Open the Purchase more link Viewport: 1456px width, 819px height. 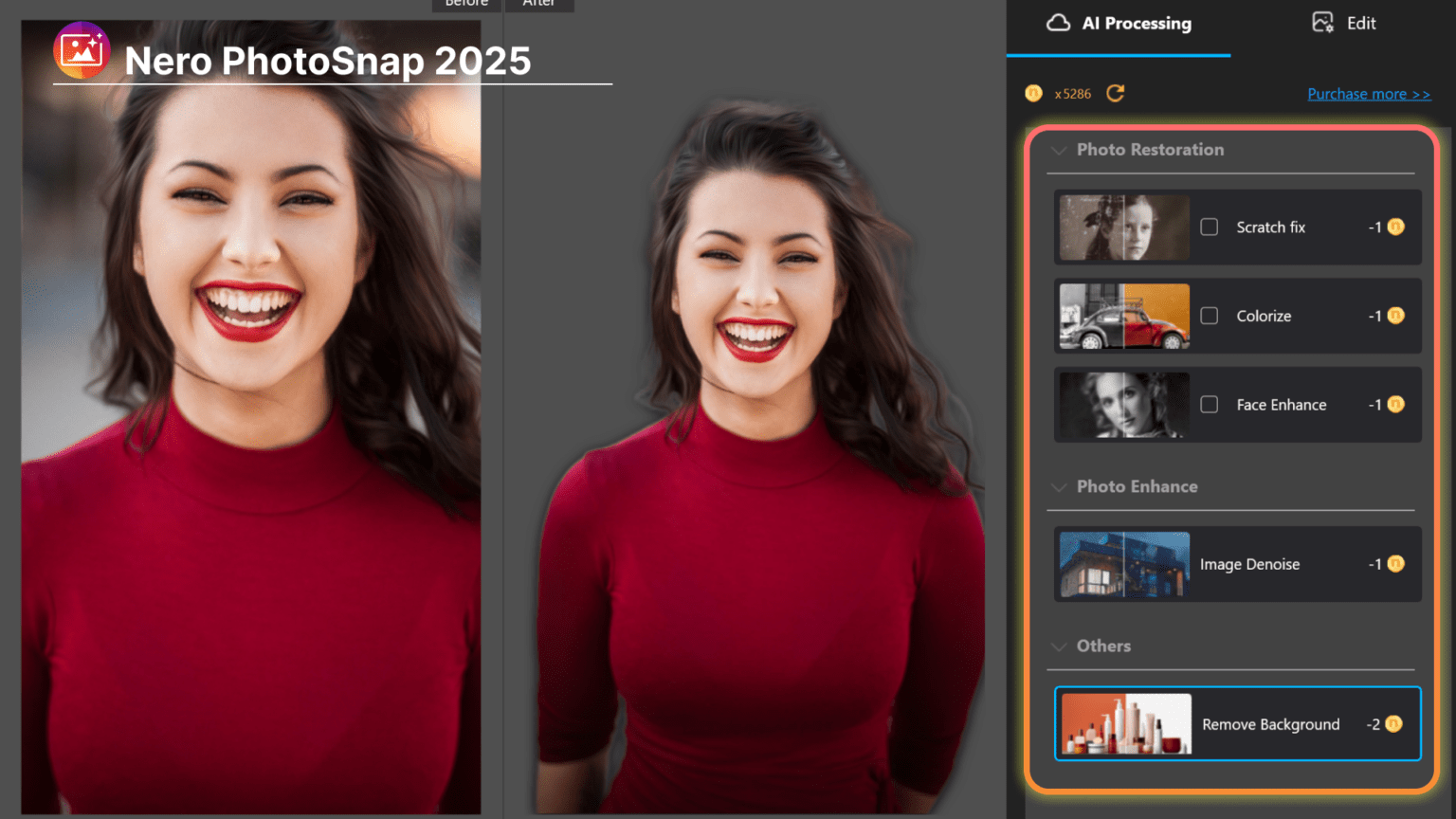(1368, 93)
